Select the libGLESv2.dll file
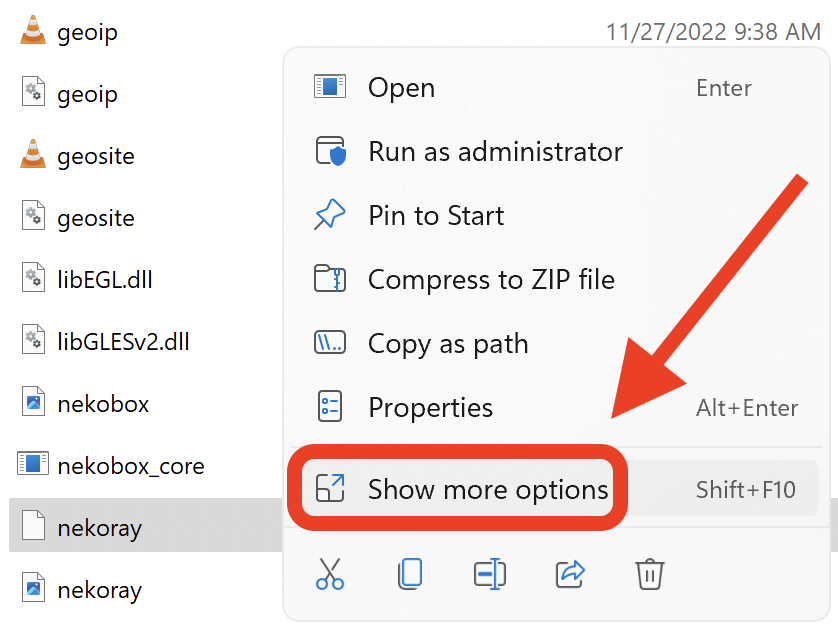 [122, 342]
